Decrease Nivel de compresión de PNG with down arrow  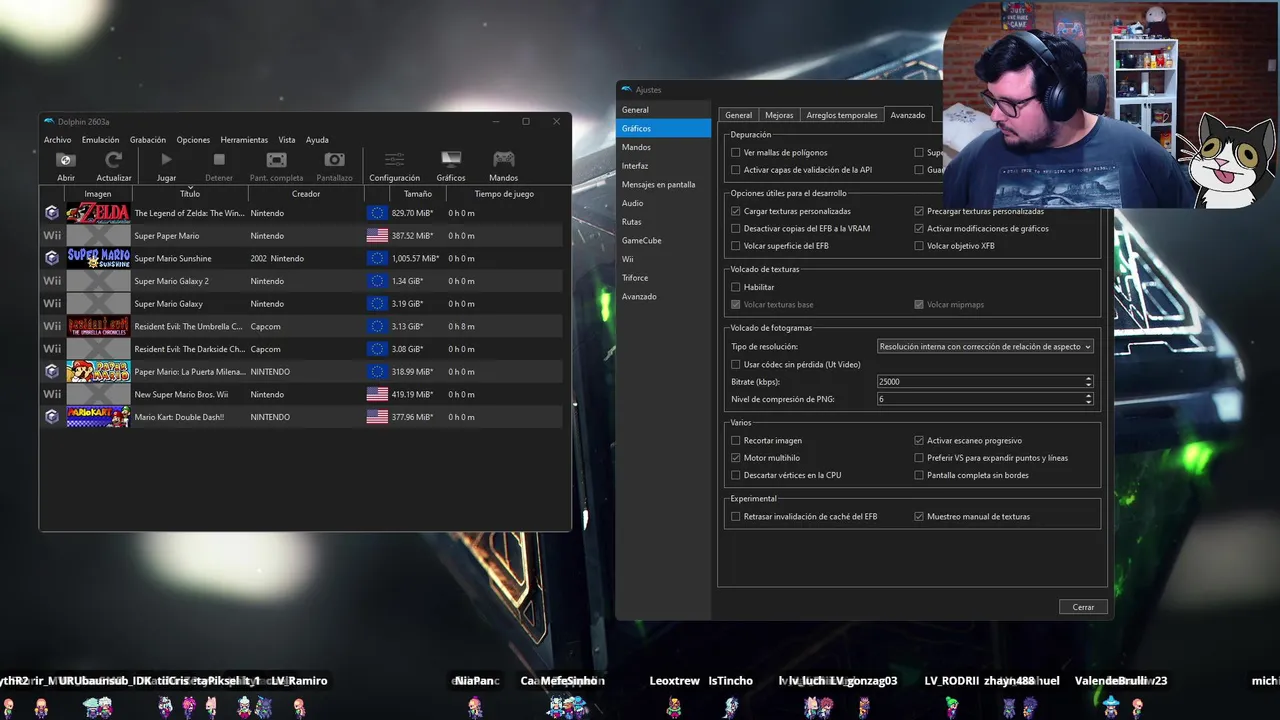tap(1089, 402)
